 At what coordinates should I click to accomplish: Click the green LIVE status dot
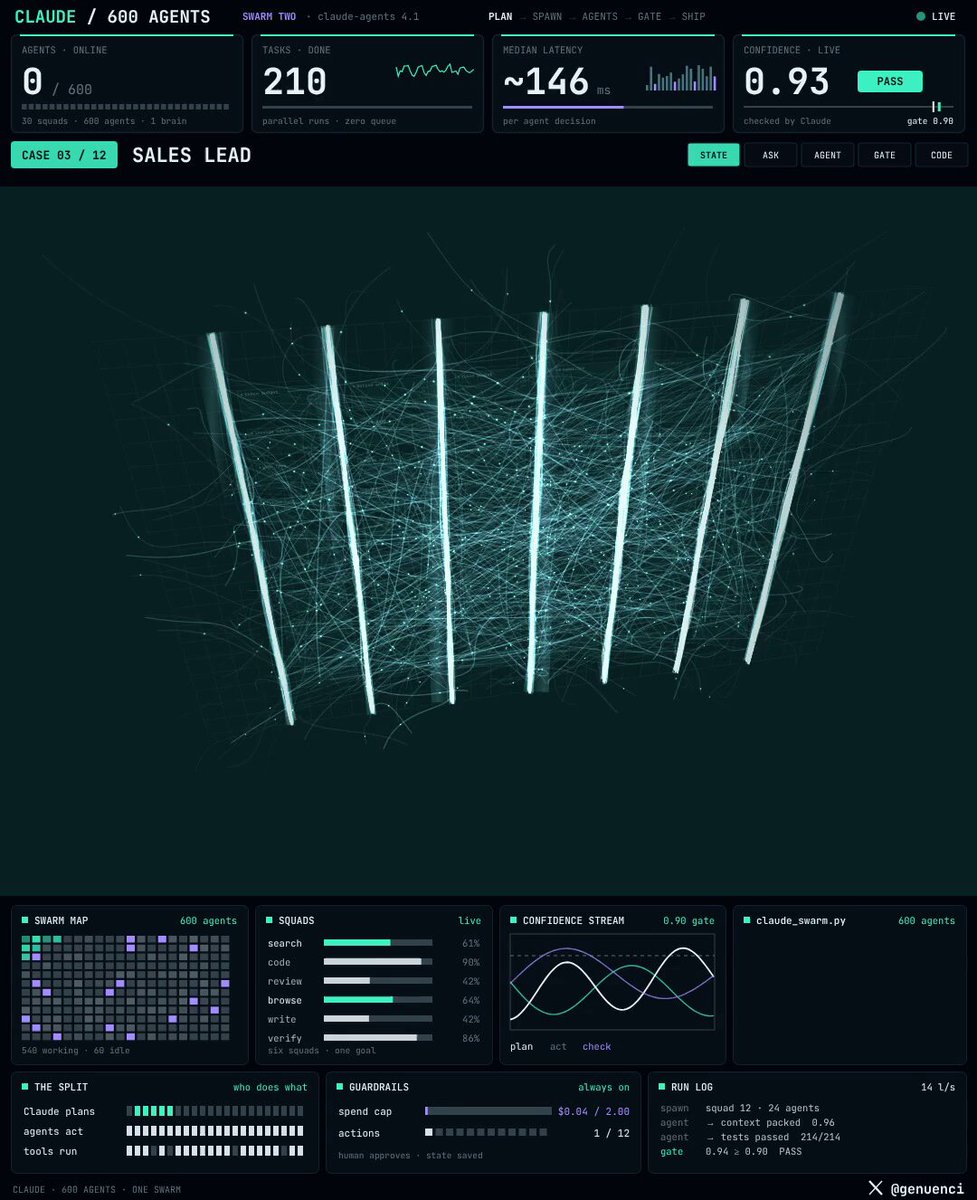click(921, 16)
